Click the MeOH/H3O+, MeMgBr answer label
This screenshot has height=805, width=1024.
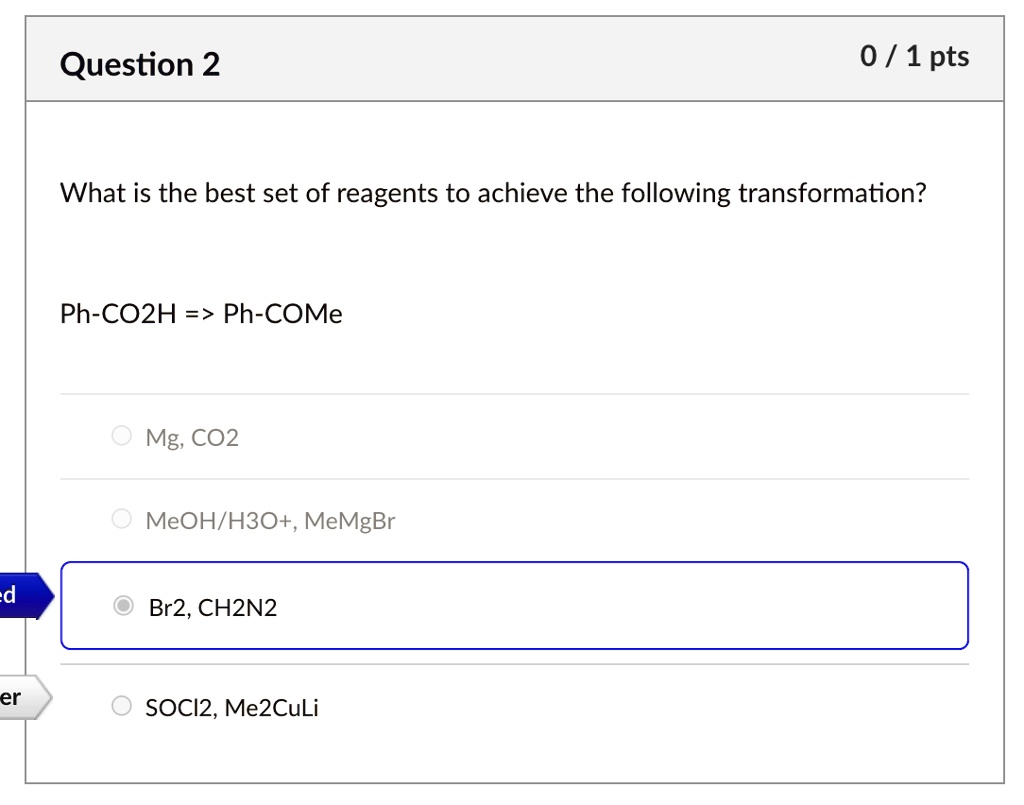270,520
